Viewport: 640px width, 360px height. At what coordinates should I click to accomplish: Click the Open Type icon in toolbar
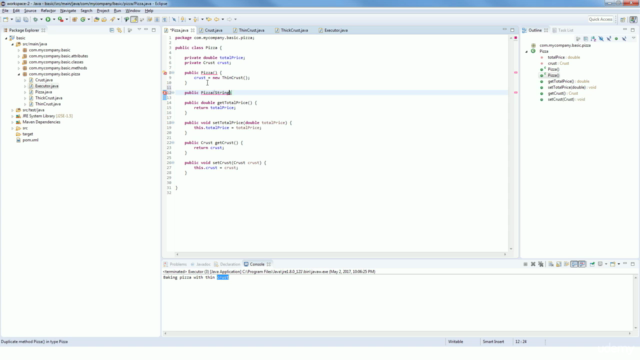click(x=96, y=19)
